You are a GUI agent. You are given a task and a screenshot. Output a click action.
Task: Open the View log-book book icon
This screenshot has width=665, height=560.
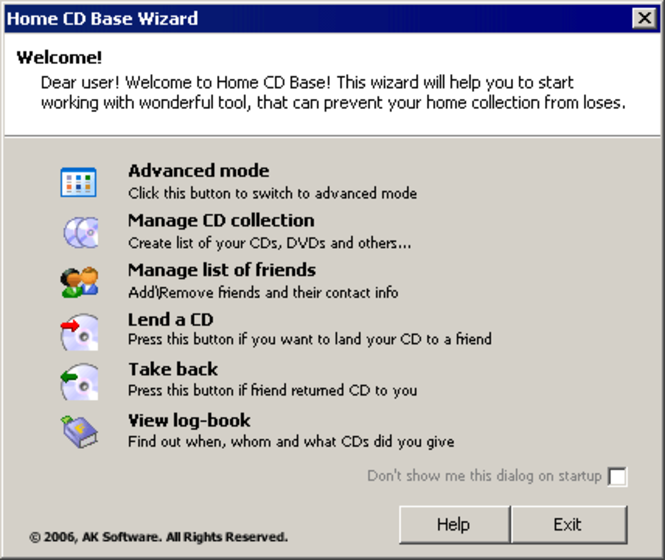pos(80,431)
